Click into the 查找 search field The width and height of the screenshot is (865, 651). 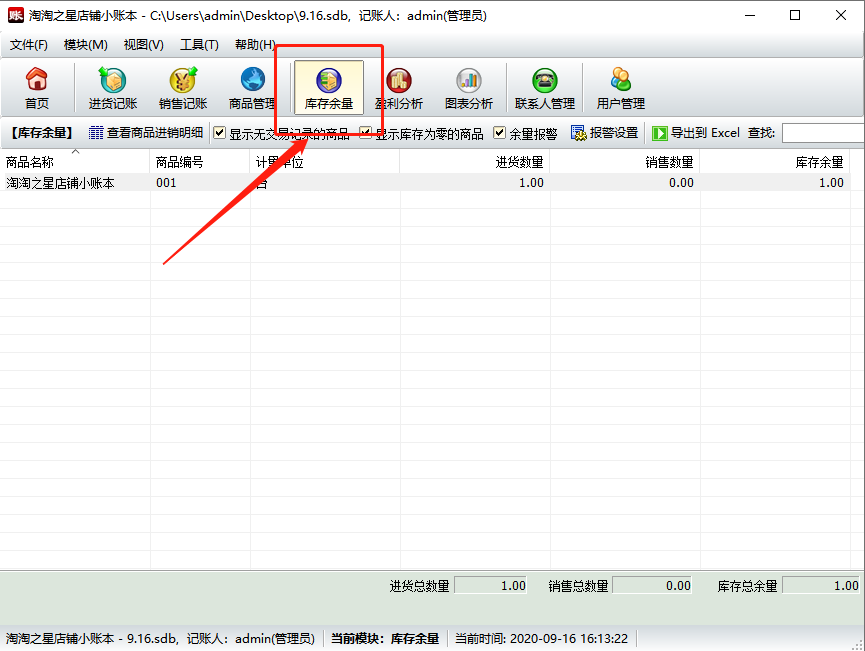[823, 133]
